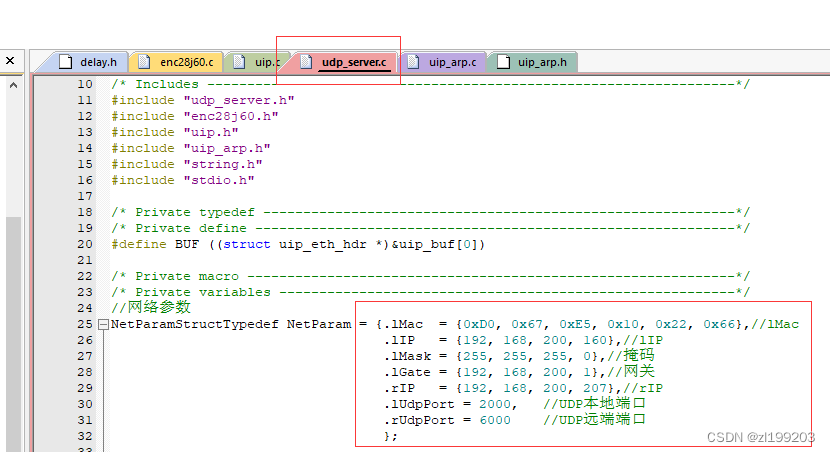Click the '#include "string.h"' line

click(x=187, y=164)
